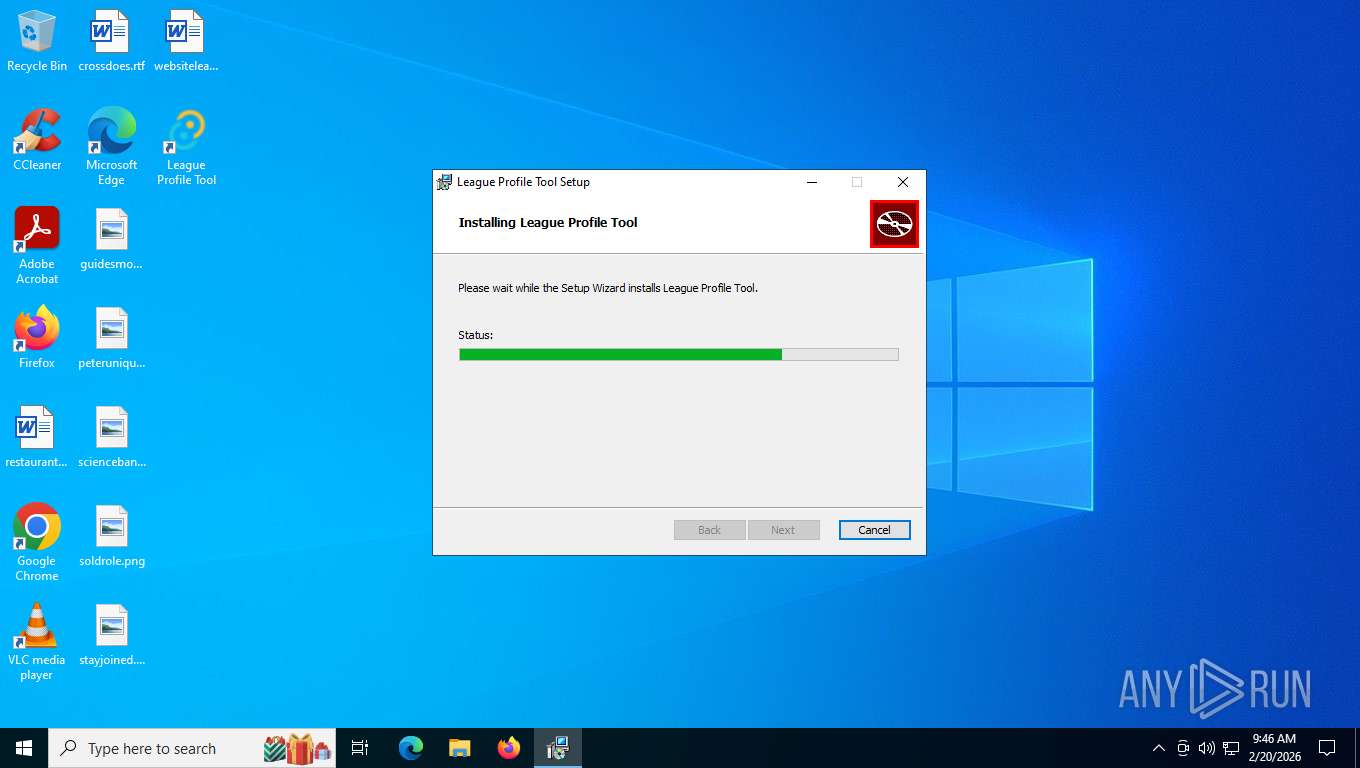Select the installer task on the taskbar

558,748
